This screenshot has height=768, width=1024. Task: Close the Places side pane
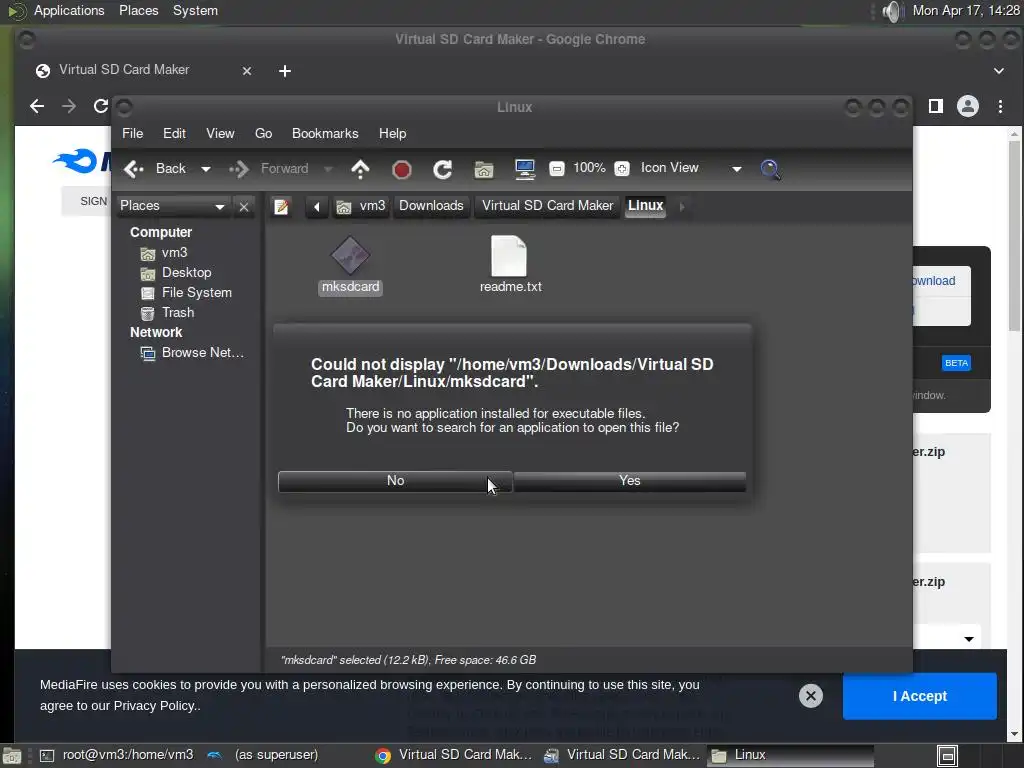(x=244, y=207)
